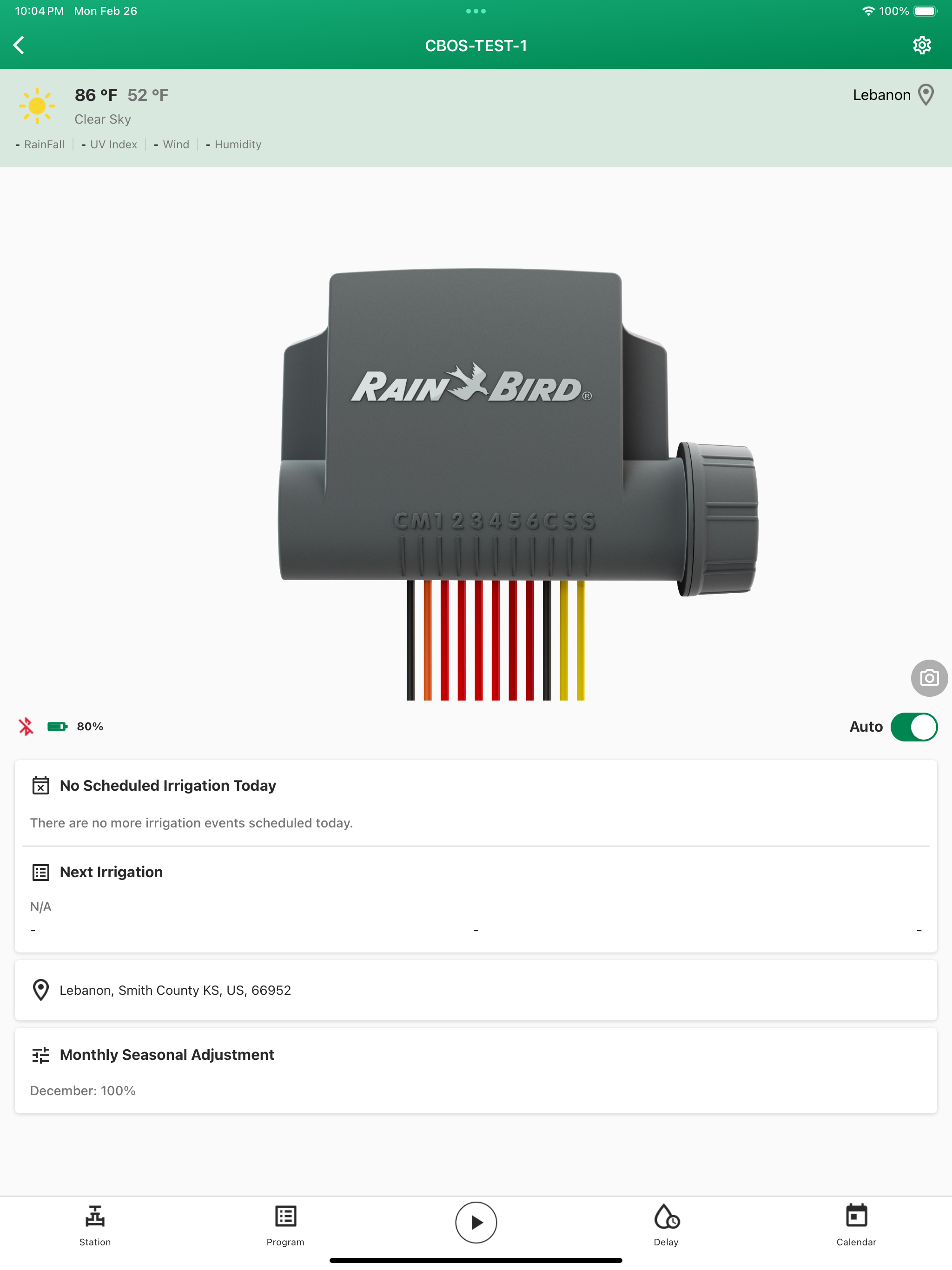Tap the sun weather icon
This screenshot has width=952, height=1270.
click(x=37, y=106)
